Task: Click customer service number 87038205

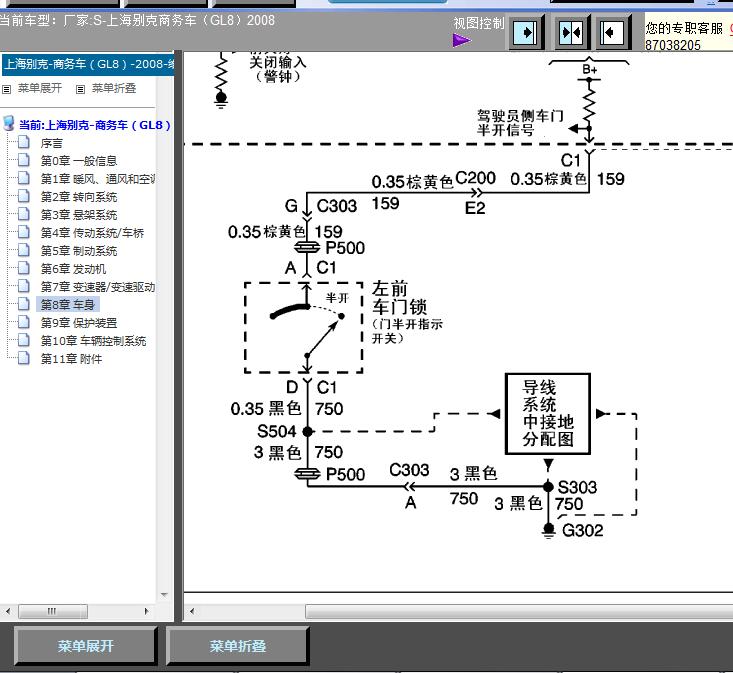Action: [x=673, y=45]
